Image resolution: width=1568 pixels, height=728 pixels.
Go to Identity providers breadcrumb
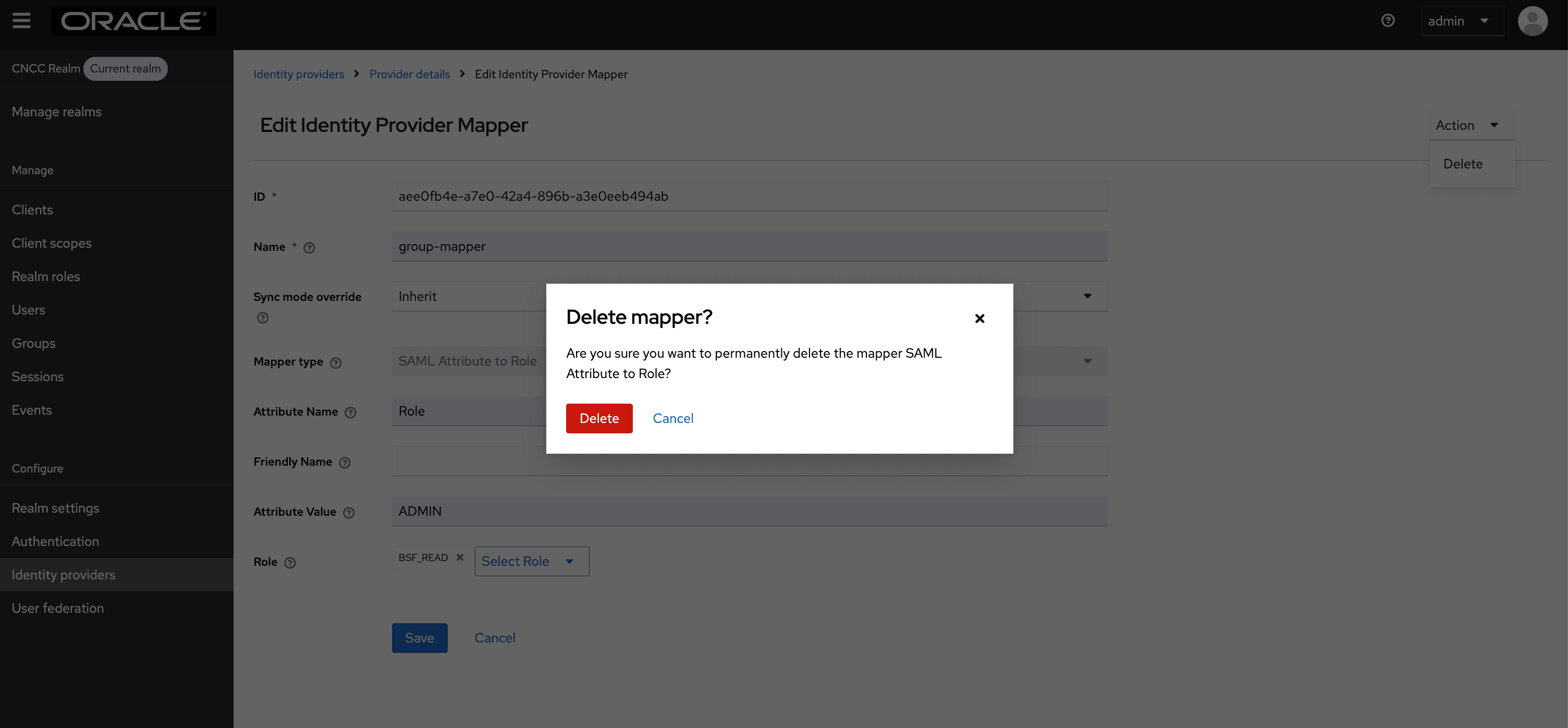point(298,74)
